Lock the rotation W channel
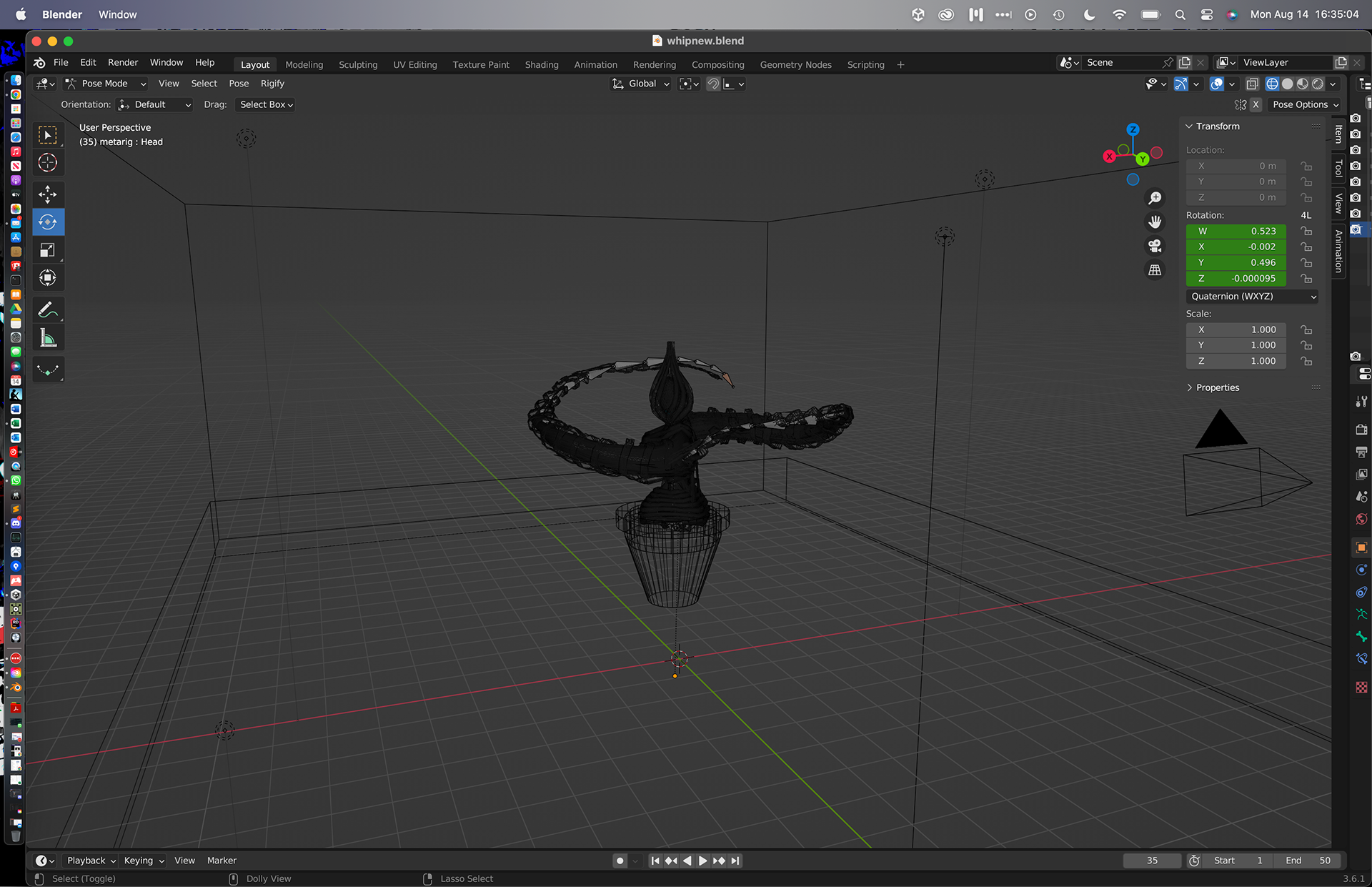1372x887 pixels. [1306, 231]
